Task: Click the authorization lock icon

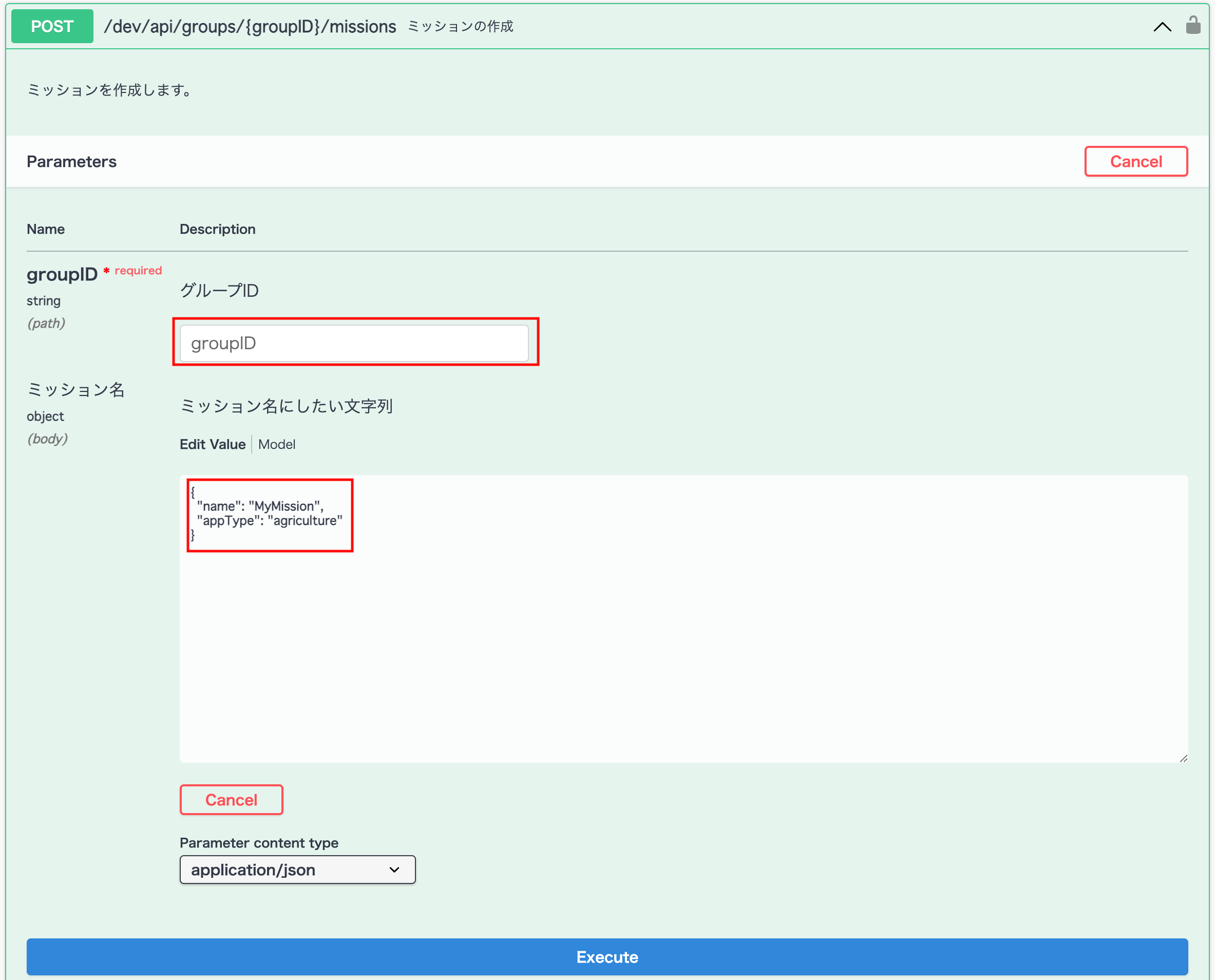Action: point(1192,25)
